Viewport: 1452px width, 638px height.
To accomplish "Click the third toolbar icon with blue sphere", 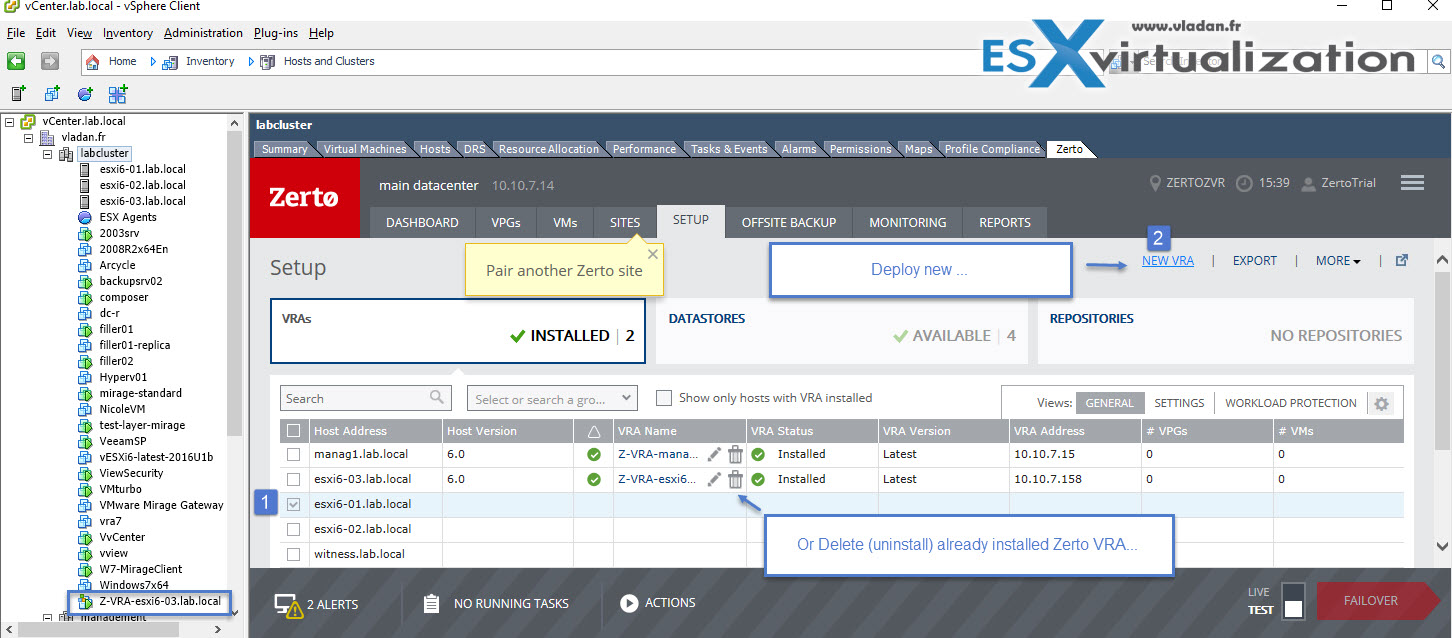I will [85, 94].
